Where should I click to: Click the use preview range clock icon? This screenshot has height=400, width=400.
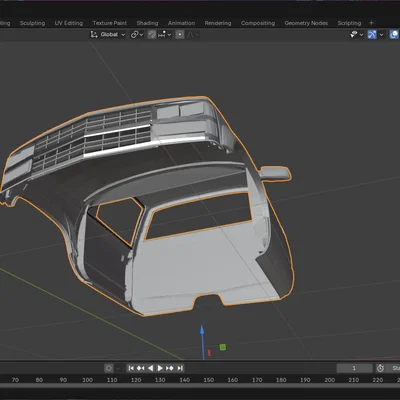[x=380, y=368]
